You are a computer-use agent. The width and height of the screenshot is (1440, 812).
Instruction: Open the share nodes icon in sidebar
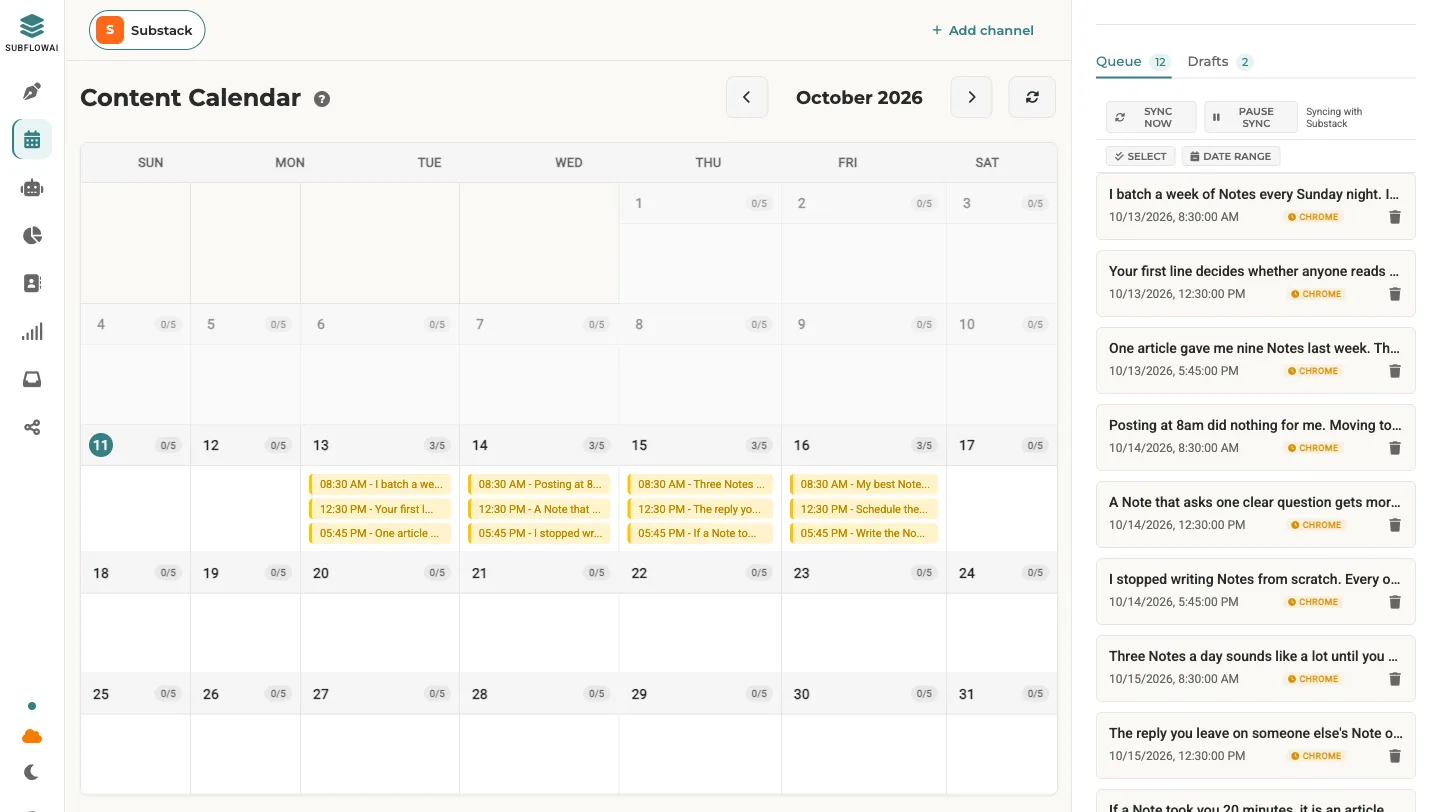click(32, 427)
